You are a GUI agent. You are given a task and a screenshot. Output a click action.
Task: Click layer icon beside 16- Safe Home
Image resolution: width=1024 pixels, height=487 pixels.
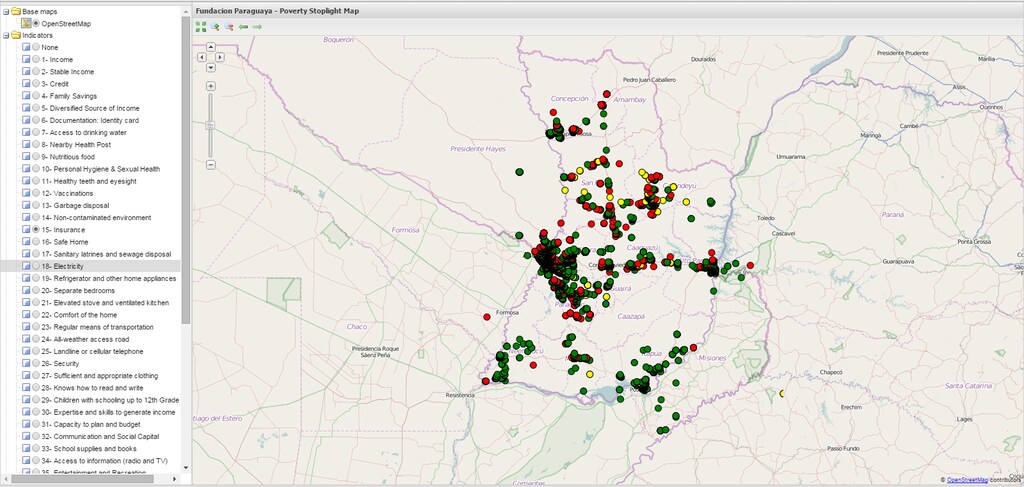coord(26,242)
